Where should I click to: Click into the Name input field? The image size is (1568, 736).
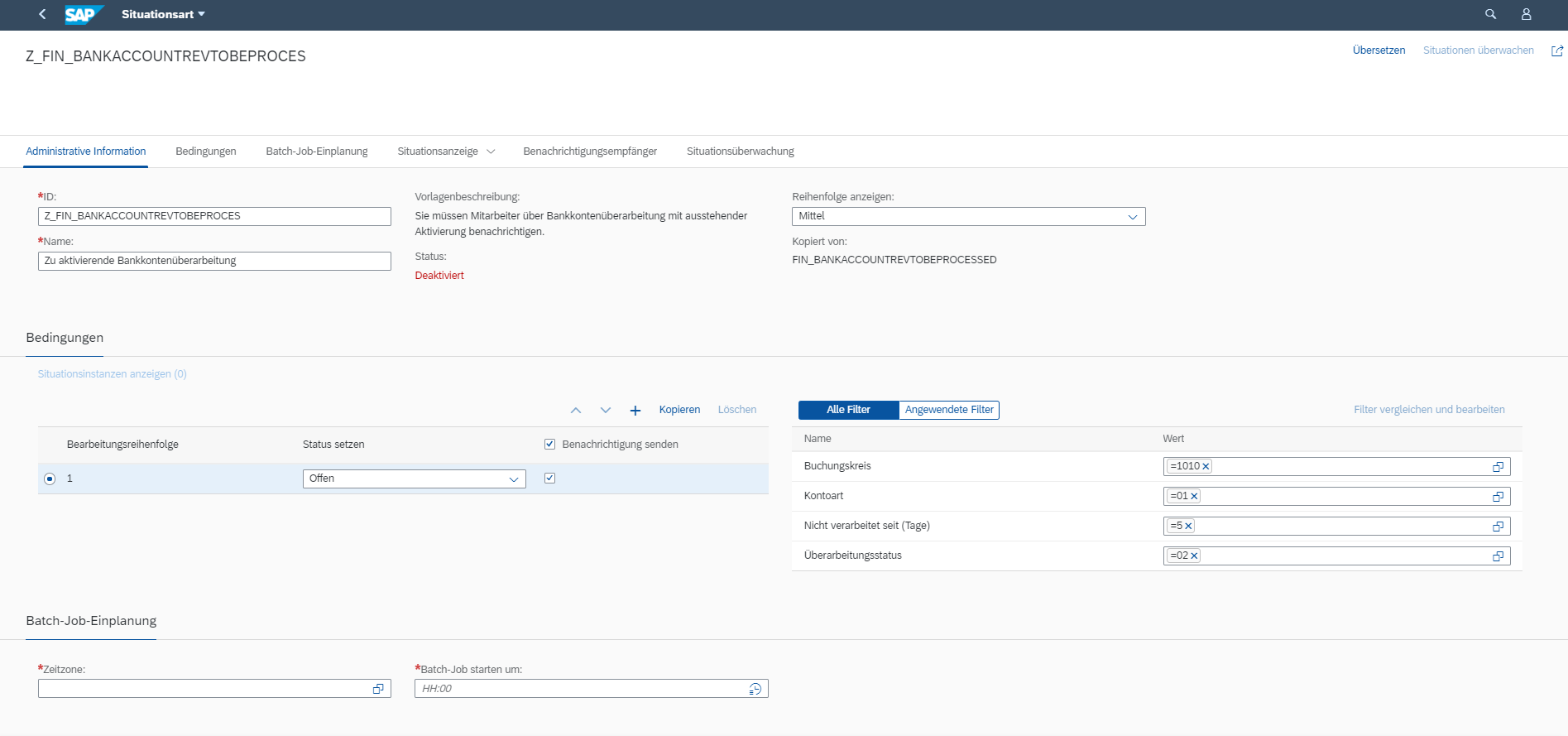tap(213, 261)
